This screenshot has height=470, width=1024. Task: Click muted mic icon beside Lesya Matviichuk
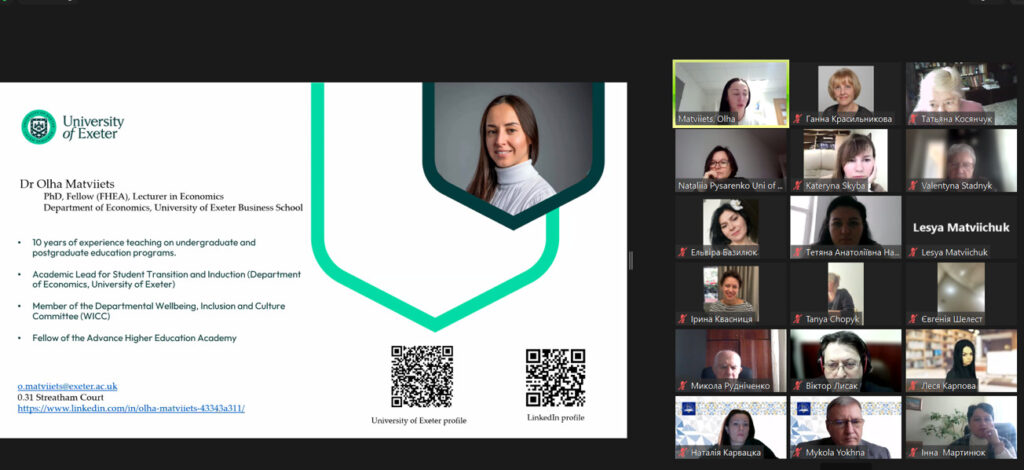913,253
